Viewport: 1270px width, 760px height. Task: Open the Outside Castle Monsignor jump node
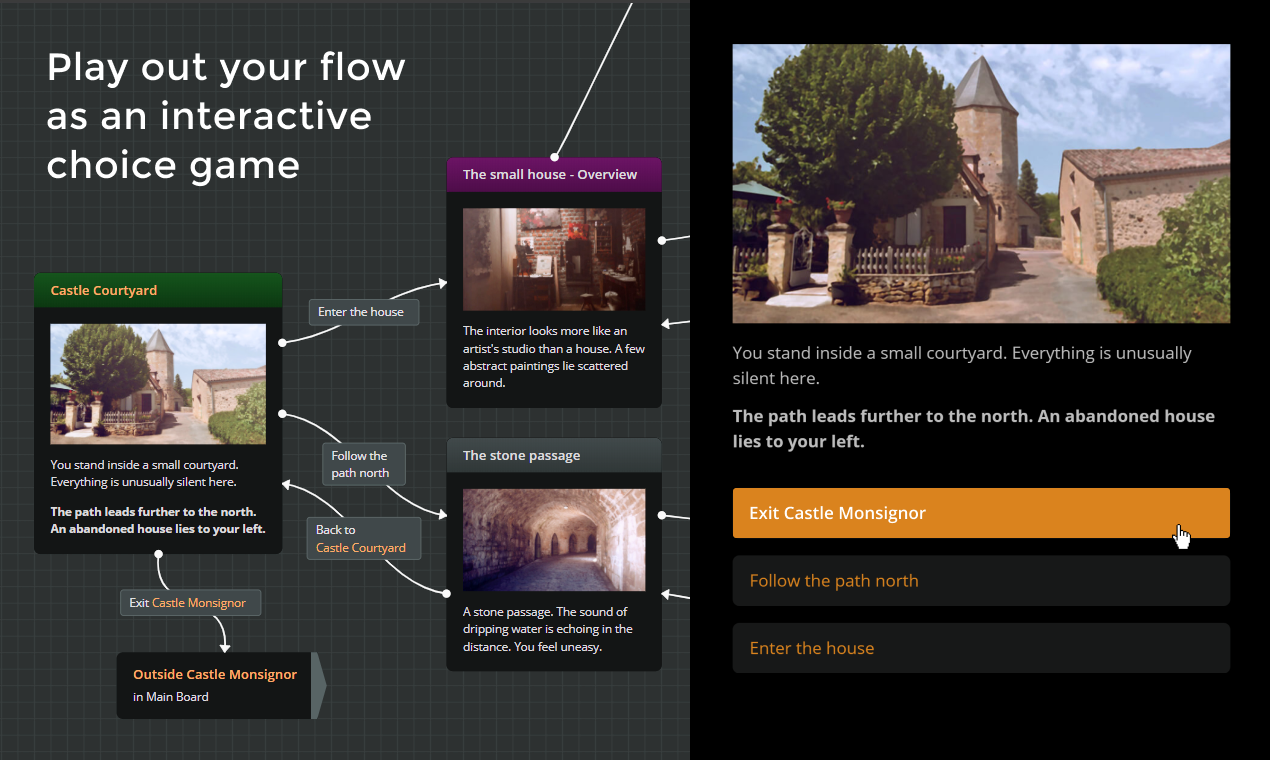[x=213, y=685]
